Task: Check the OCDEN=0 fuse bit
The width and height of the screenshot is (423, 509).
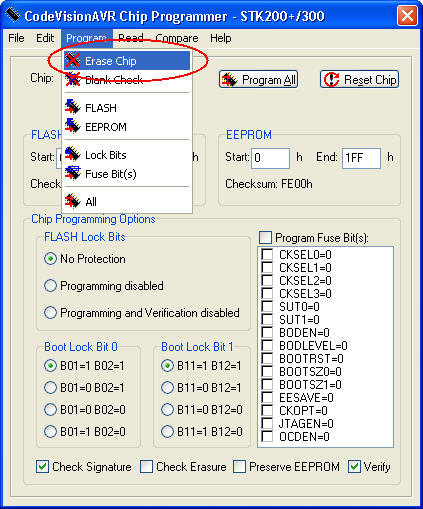Action: (x=267, y=436)
